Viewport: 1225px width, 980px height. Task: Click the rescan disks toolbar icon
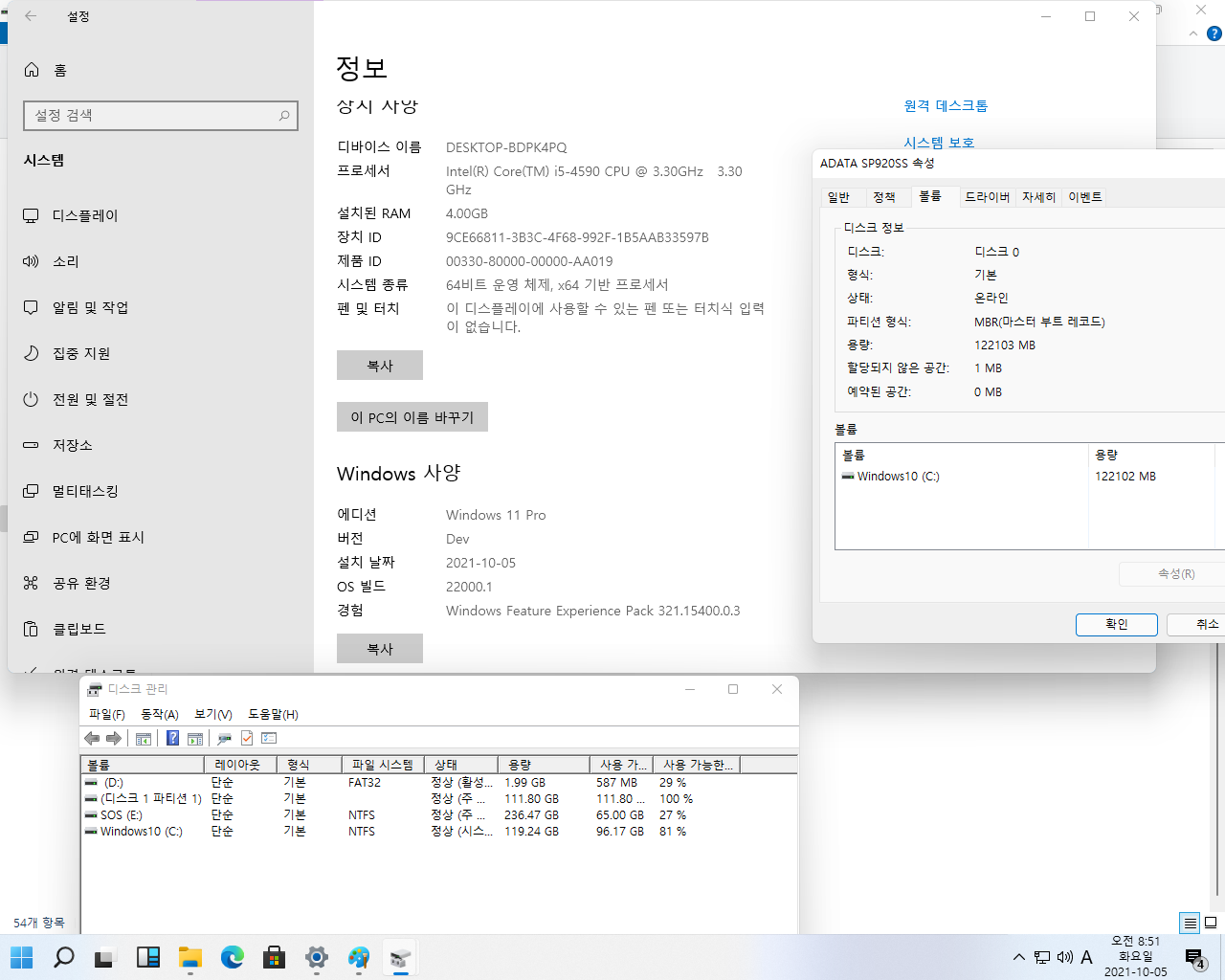(225, 738)
